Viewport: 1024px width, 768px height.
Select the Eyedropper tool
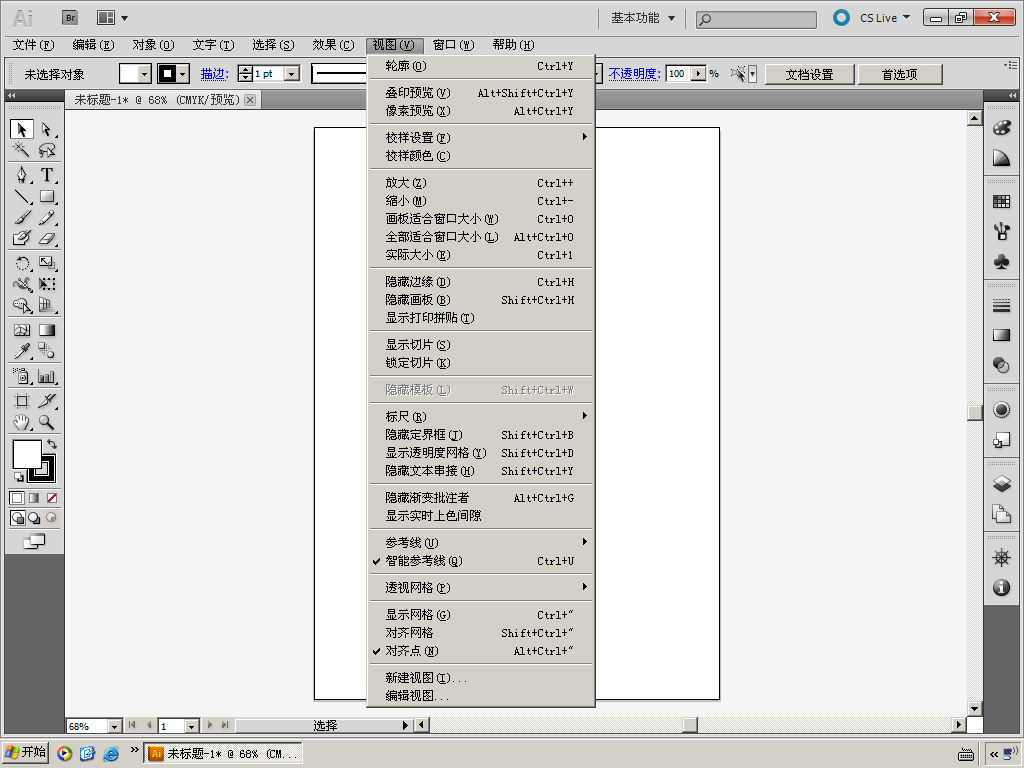(22, 351)
